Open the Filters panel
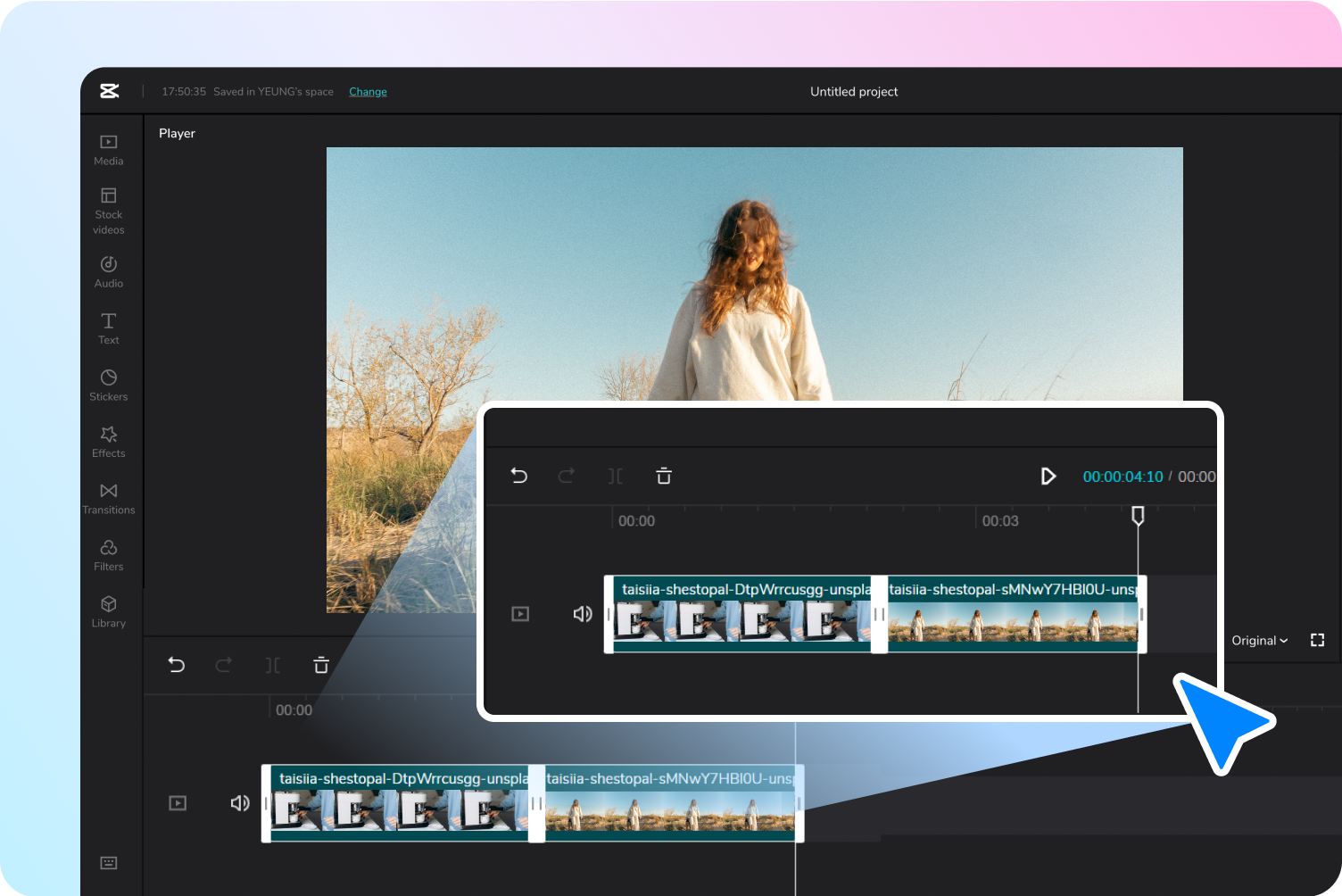The image size is (1342, 896). tap(109, 555)
